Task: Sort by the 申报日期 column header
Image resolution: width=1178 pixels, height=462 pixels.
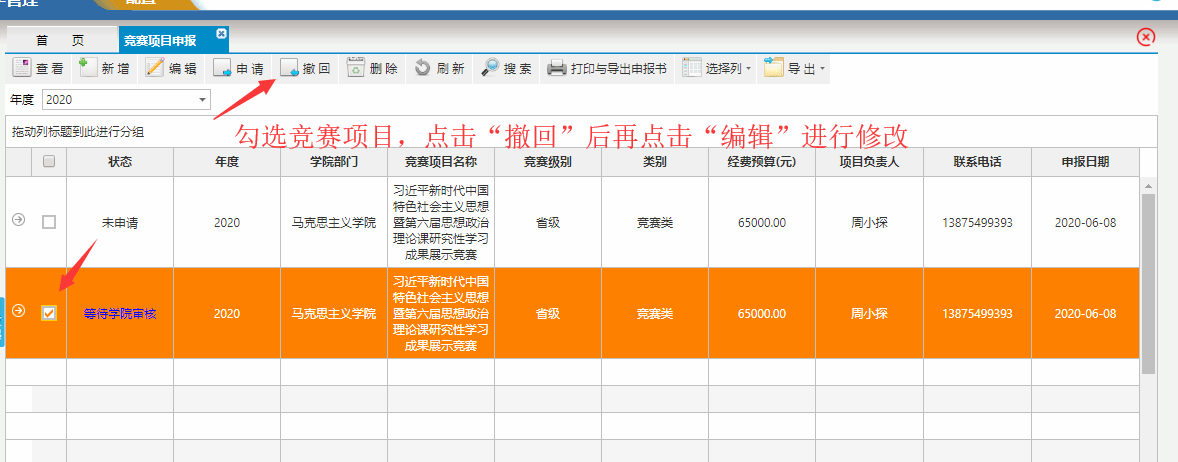Action: pyautogui.click(x=1084, y=162)
